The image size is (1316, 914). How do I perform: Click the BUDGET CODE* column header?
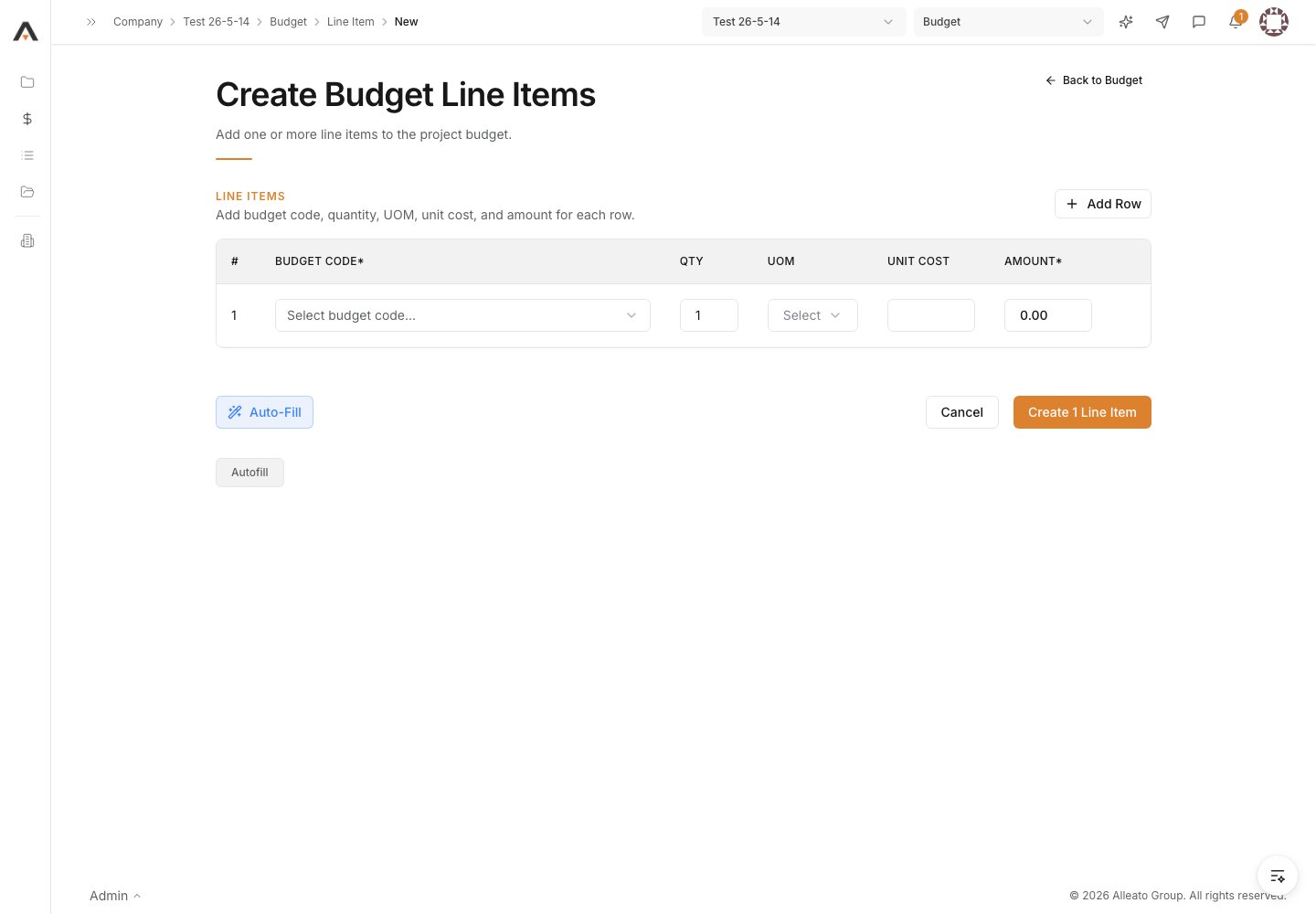320,261
